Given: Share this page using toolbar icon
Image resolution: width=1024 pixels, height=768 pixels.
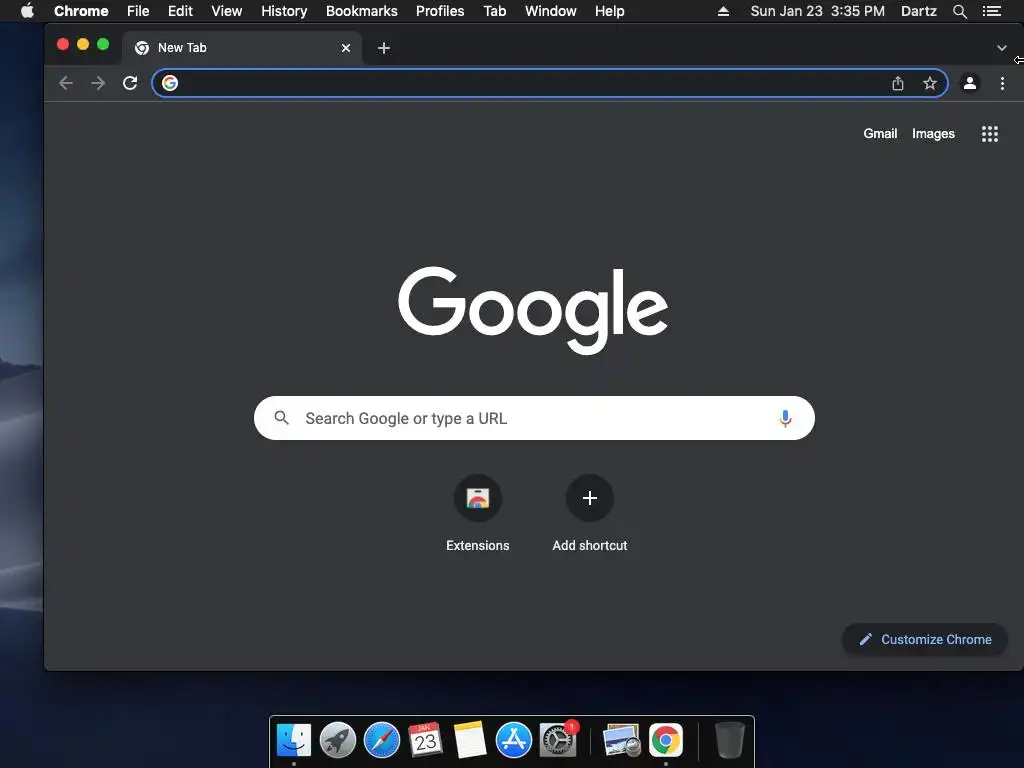Looking at the screenshot, I should tap(898, 83).
